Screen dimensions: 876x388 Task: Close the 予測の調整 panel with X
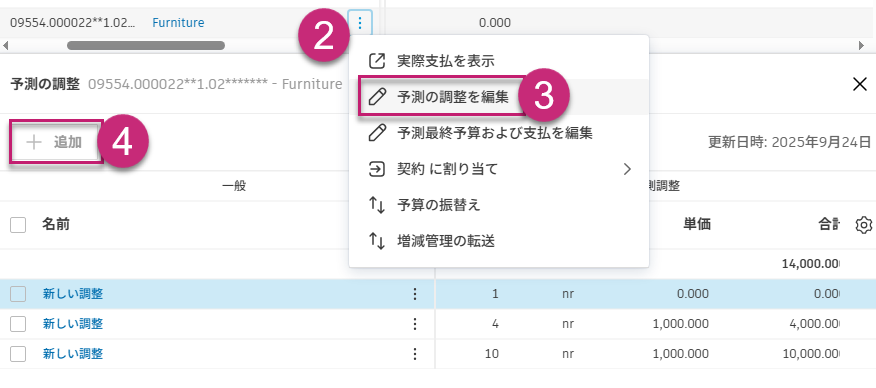(x=860, y=84)
